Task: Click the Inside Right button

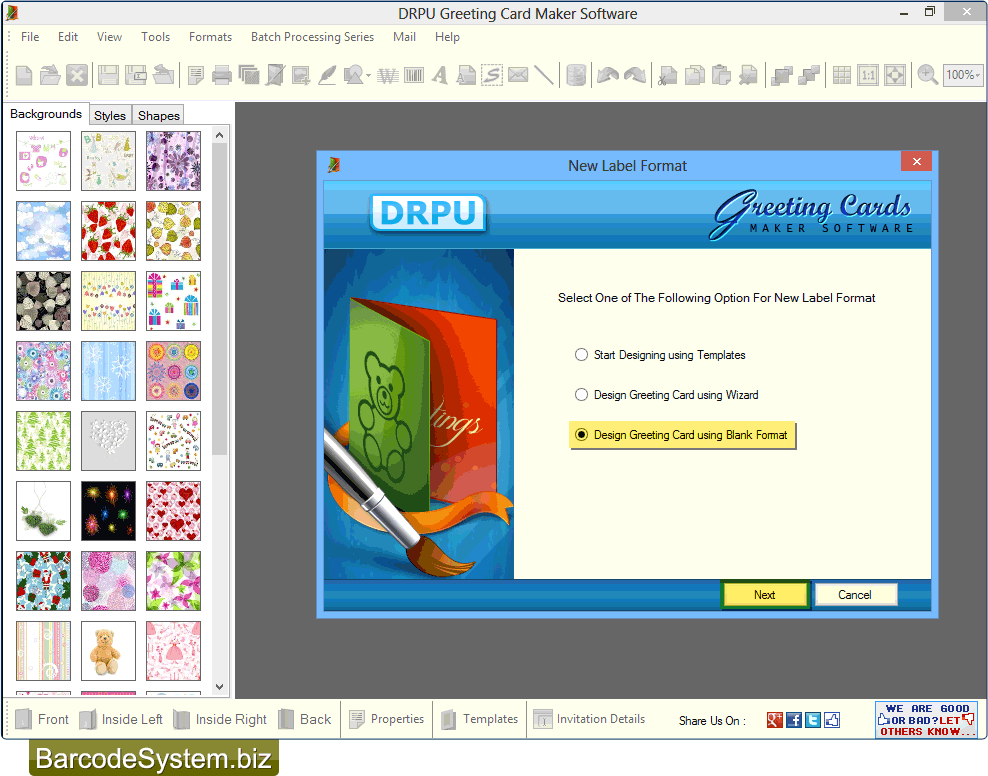Action: pyautogui.click(x=220, y=719)
